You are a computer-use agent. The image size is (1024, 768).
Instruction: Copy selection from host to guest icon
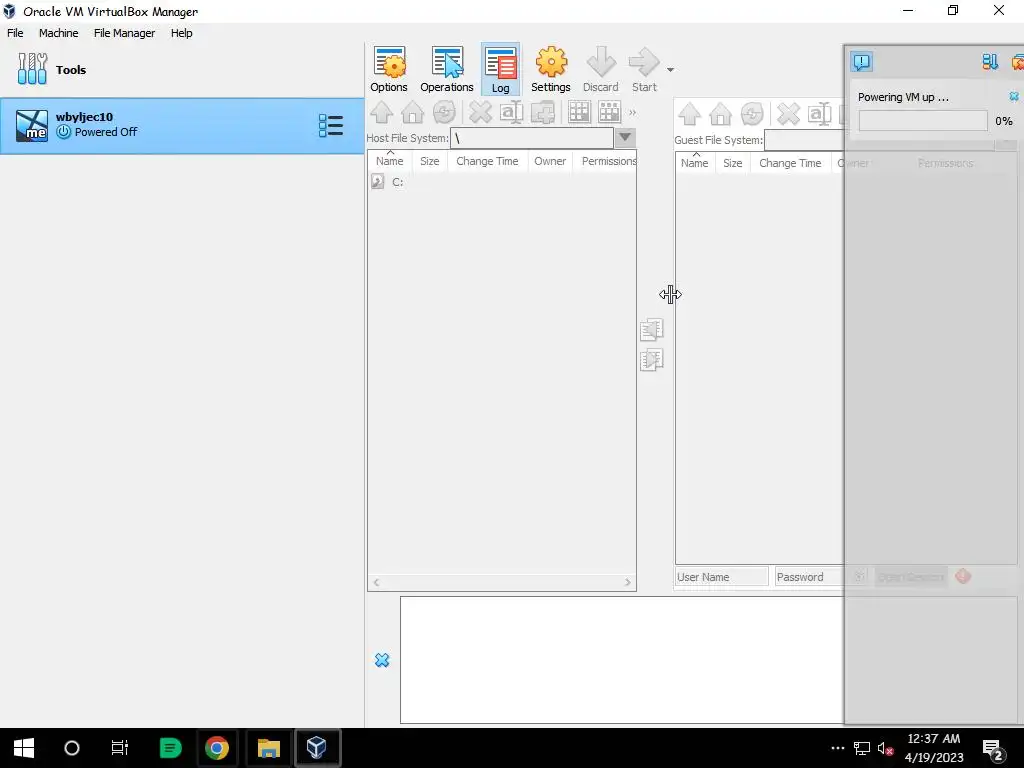651,360
